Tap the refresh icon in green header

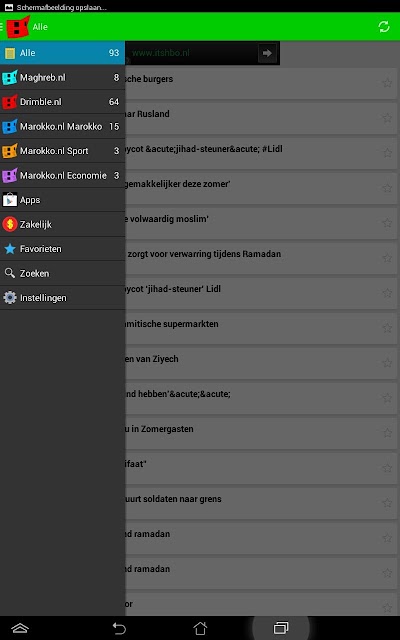384,27
